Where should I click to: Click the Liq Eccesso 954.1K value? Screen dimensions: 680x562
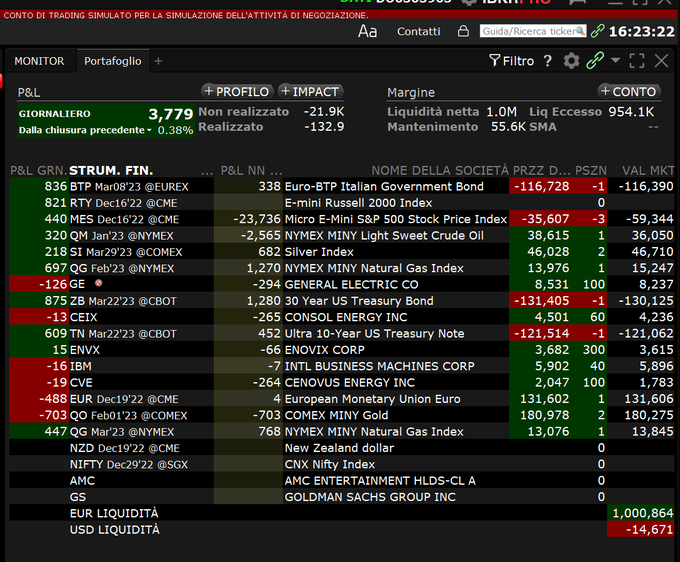631,112
